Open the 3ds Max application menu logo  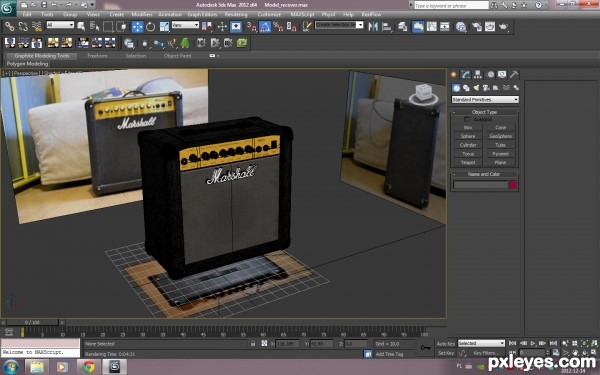pos(8,8)
